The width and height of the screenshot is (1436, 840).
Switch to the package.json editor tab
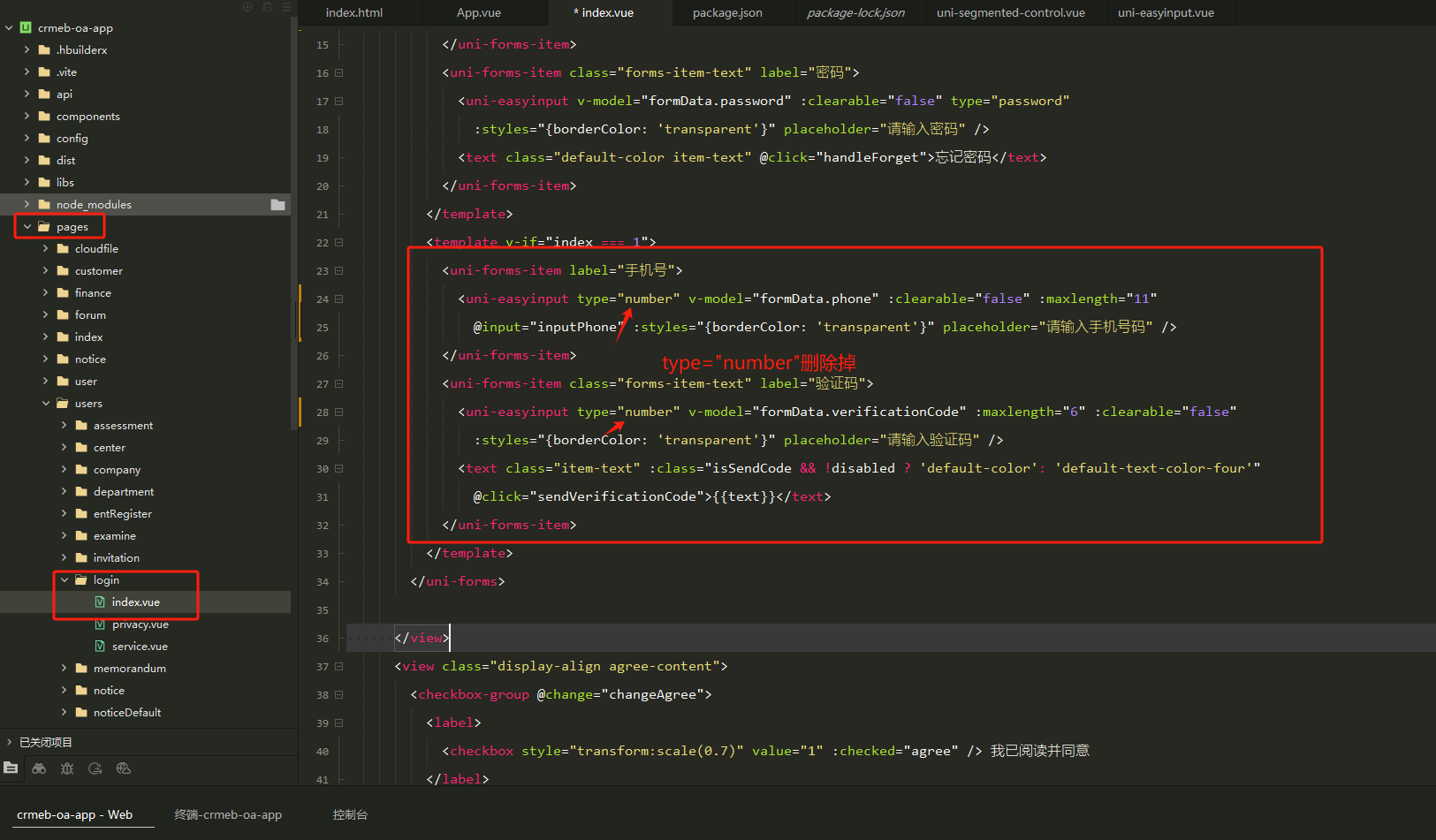tap(727, 12)
